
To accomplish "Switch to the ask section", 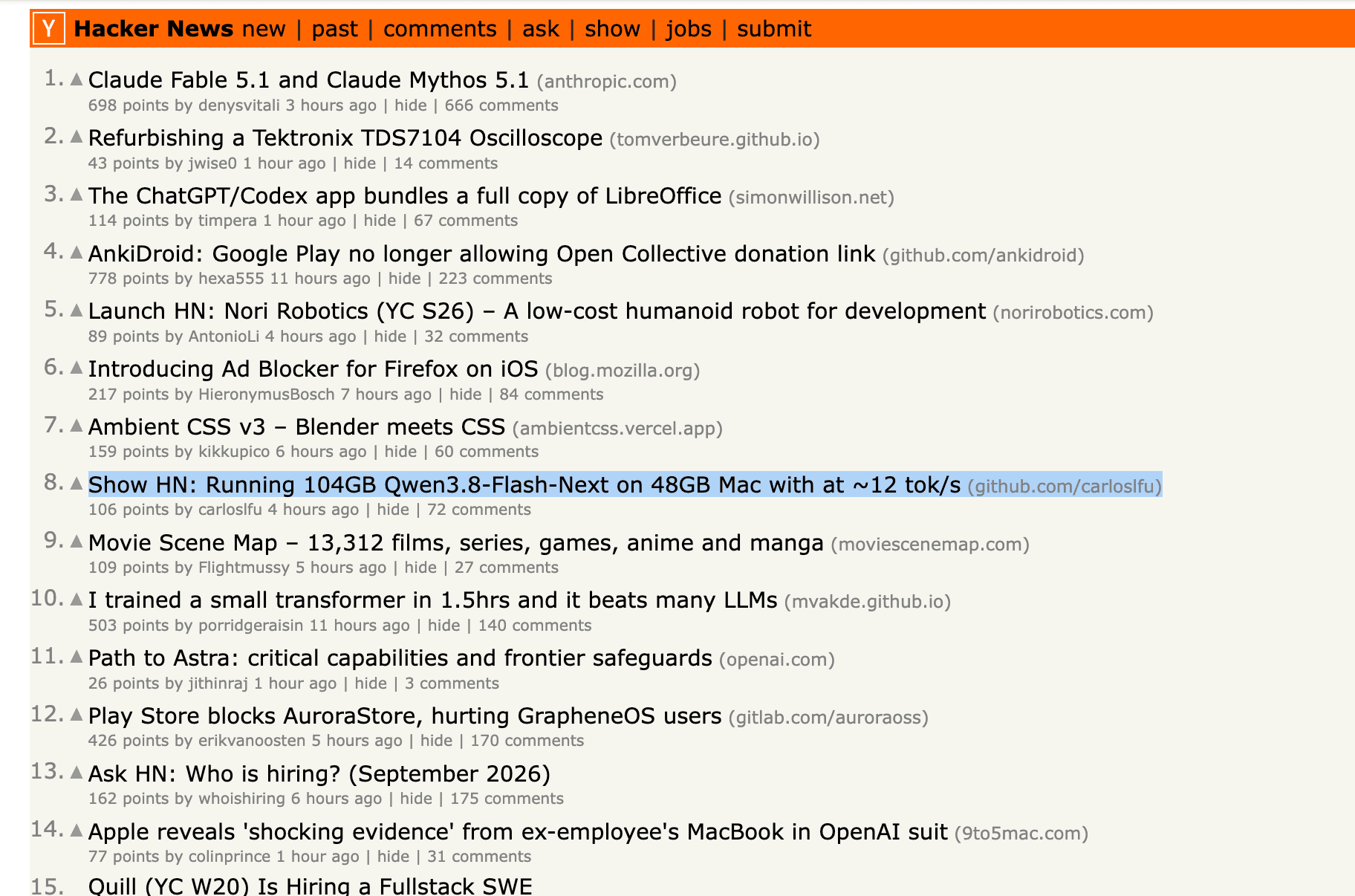I will 541,29.
